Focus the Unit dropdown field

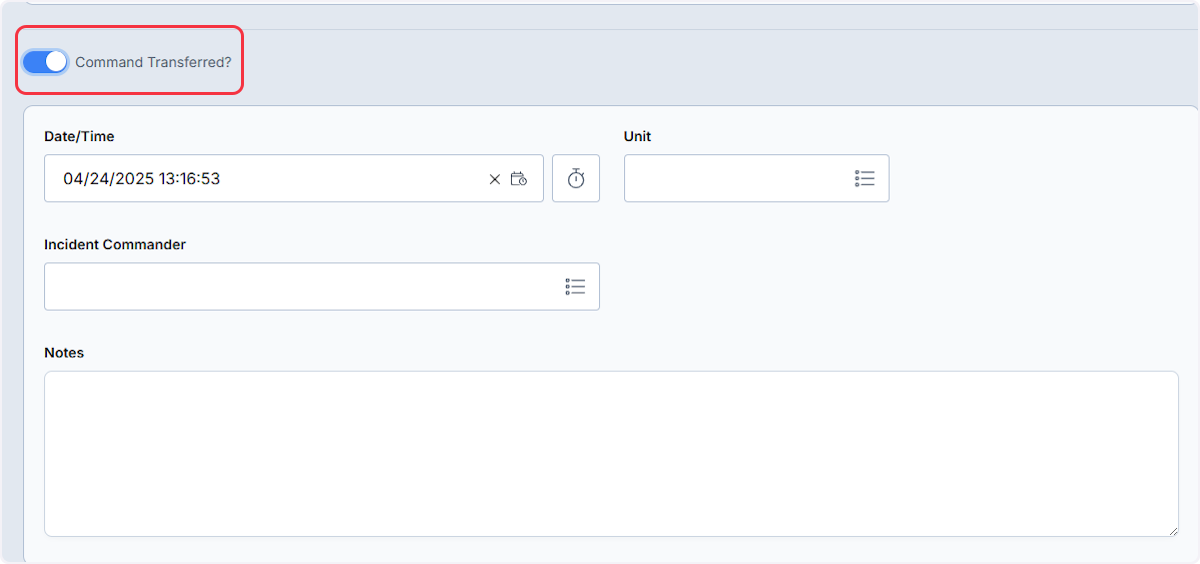756,178
